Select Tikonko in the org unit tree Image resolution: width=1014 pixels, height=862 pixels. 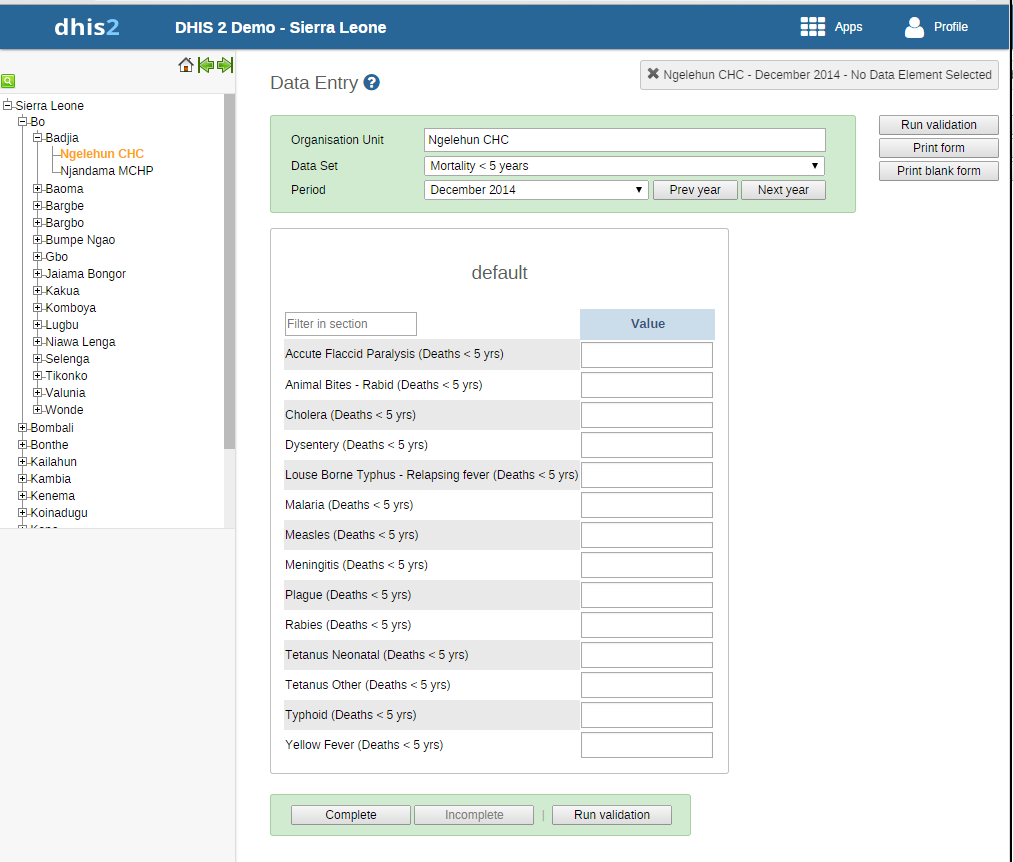[x=66, y=376]
